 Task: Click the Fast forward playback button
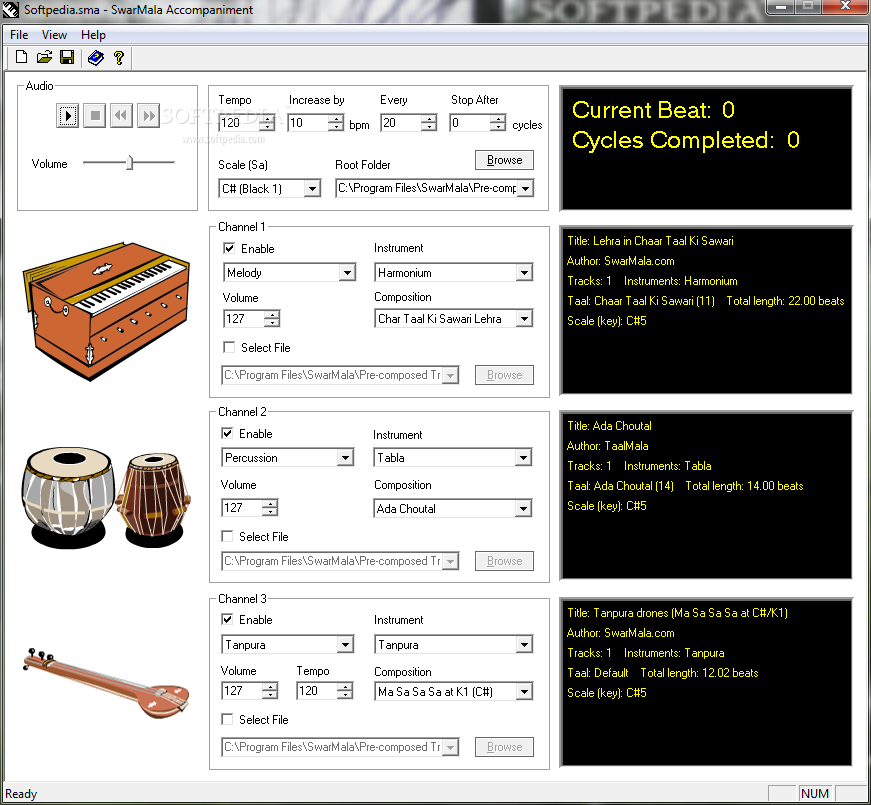pyautogui.click(x=148, y=116)
